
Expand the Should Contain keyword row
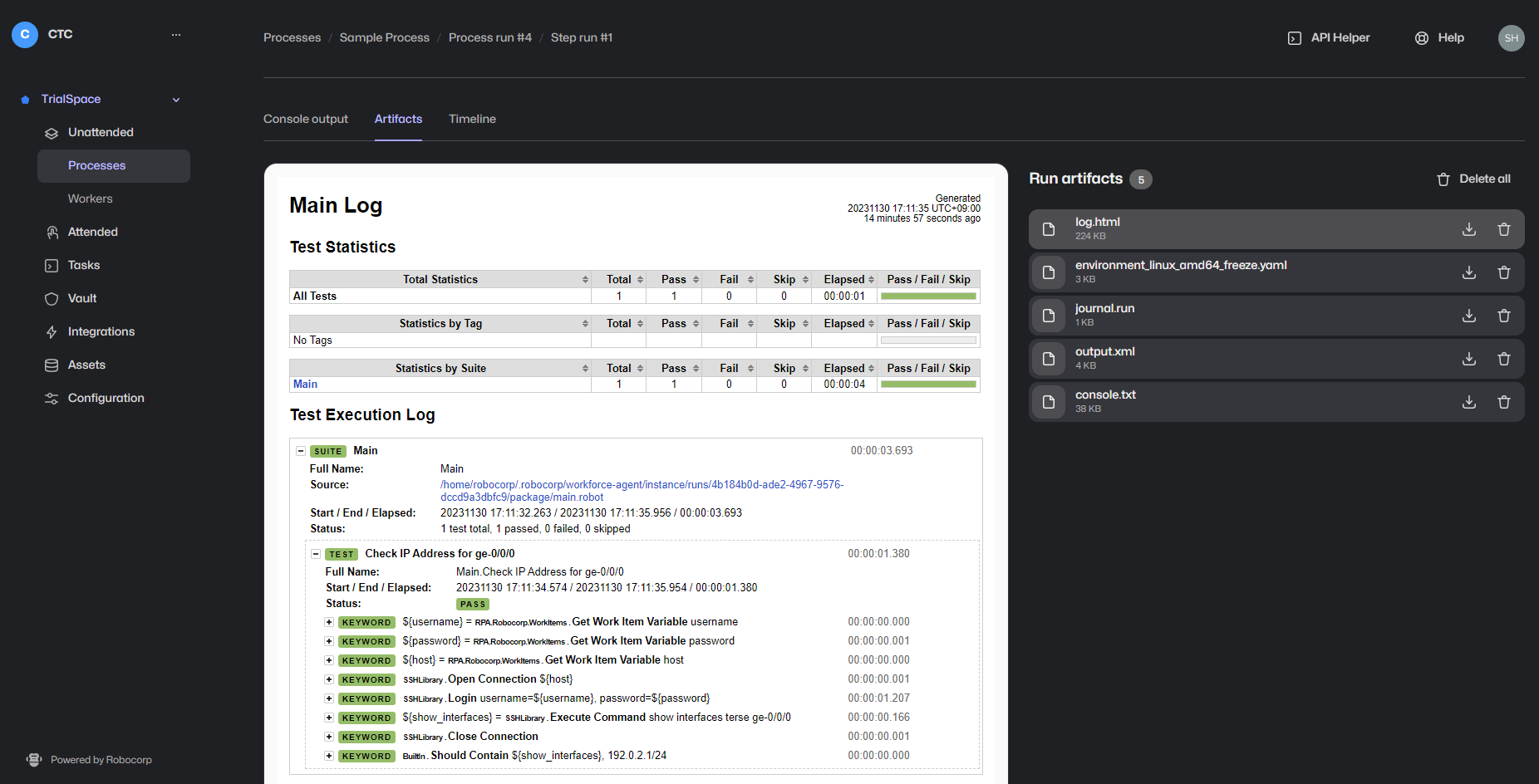pos(329,756)
